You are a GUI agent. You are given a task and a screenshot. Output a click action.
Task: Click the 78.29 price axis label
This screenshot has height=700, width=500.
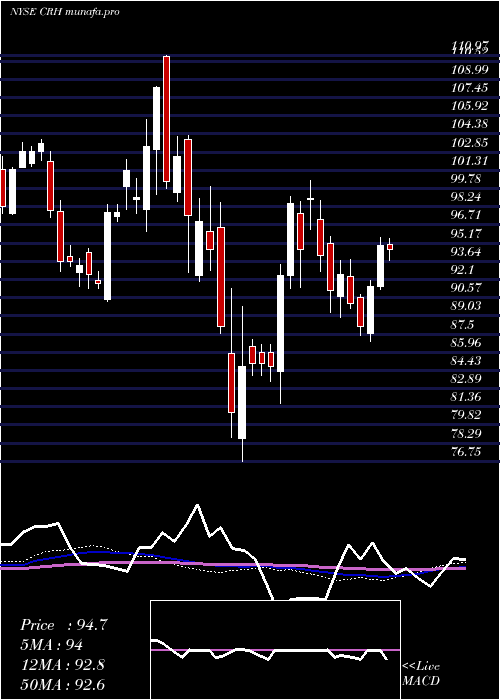click(466, 433)
